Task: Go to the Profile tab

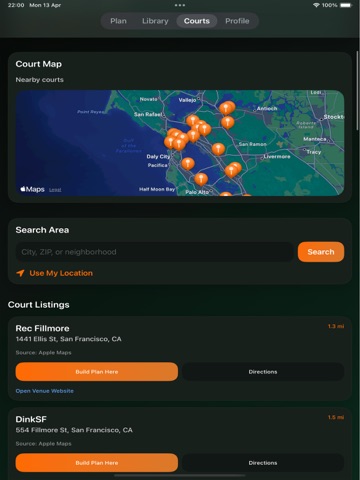Action: click(x=237, y=21)
